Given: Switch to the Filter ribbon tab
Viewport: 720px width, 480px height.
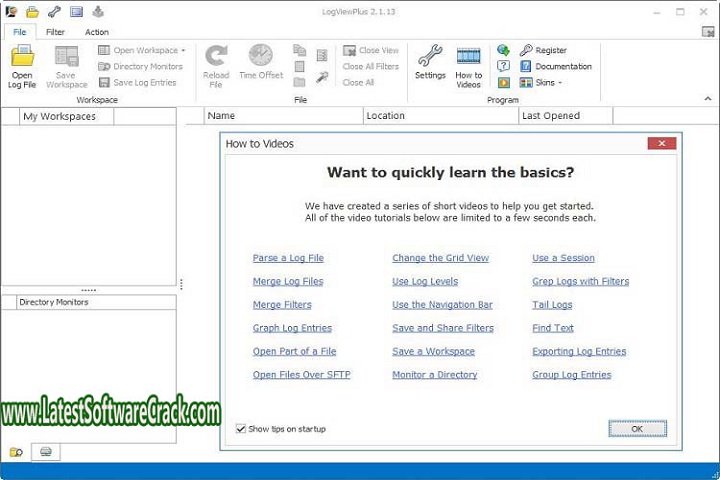Looking at the screenshot, I should tap(55, 32).
